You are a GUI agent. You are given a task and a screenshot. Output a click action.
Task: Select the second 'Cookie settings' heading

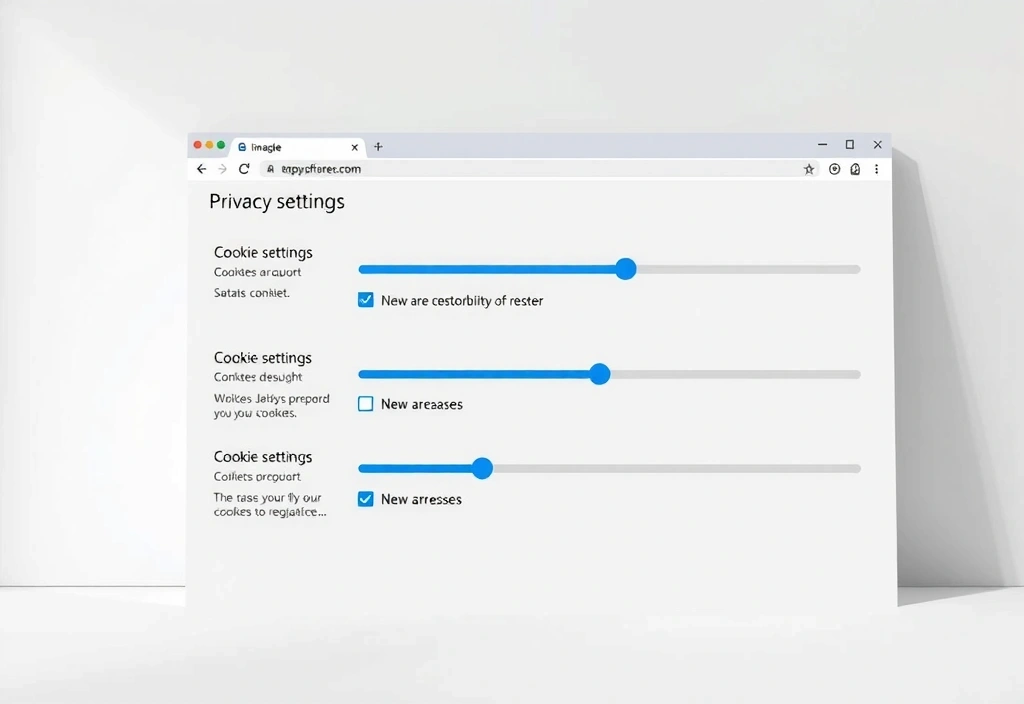coord(262,357)
